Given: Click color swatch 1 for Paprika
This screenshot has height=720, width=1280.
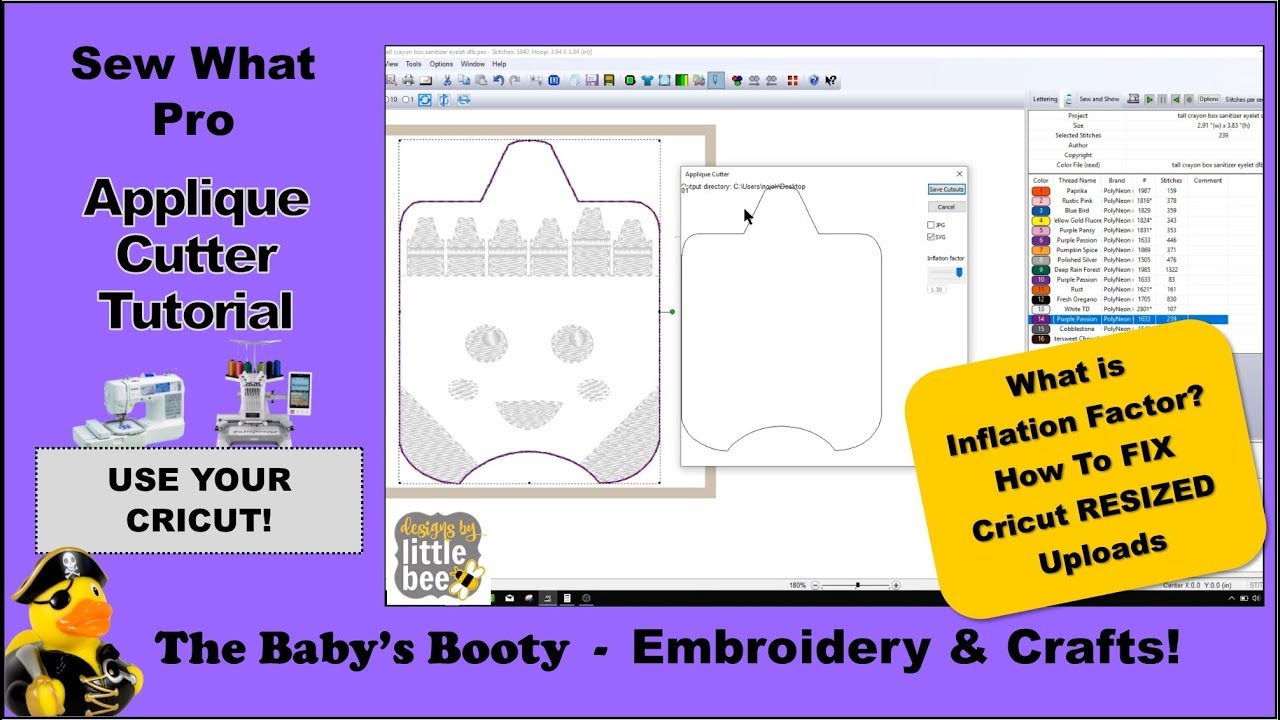Looking at the screenshot, I should coord(1041,191).
